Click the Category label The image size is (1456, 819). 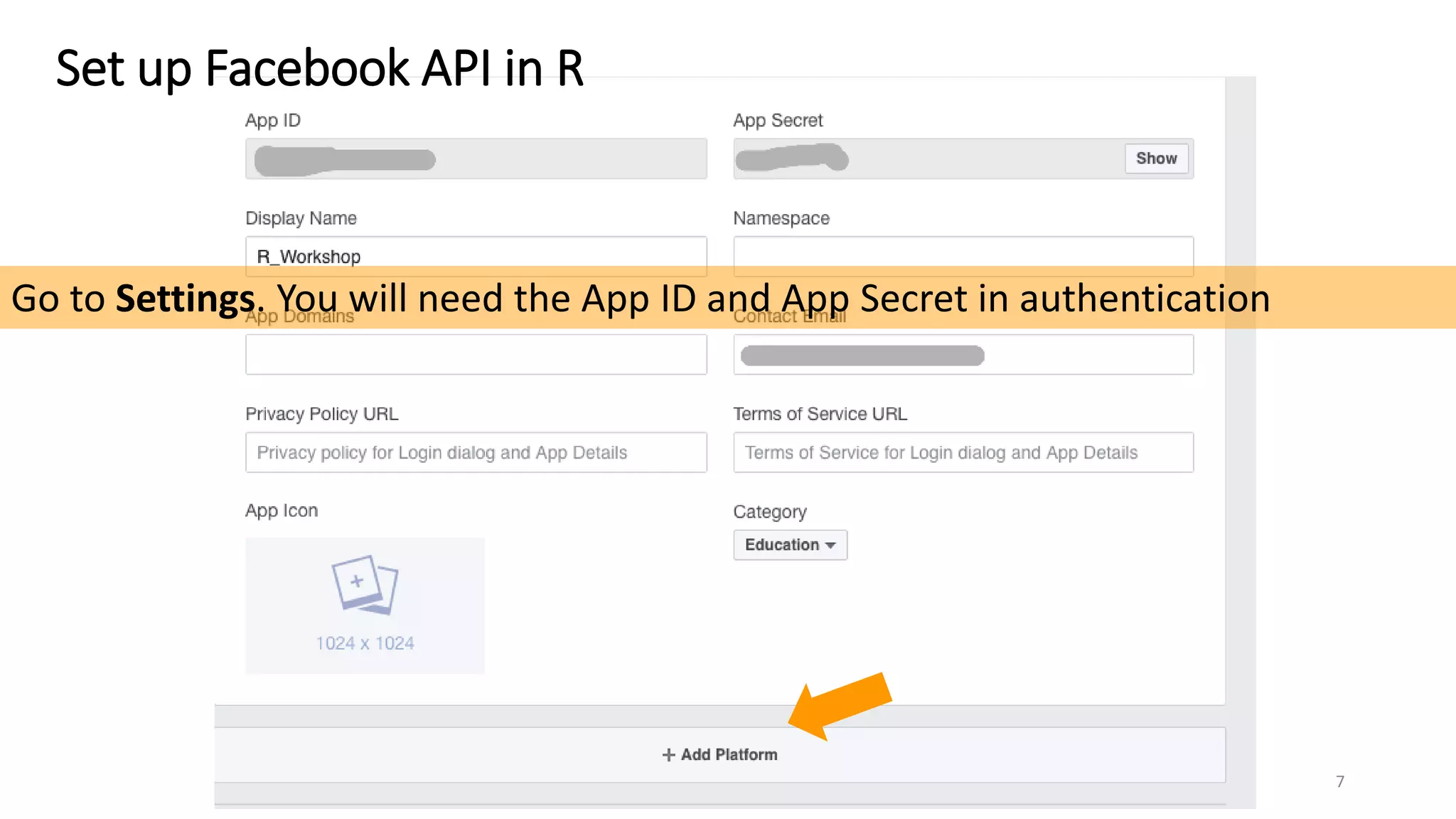pyautogui.click(x=770, y=512)
